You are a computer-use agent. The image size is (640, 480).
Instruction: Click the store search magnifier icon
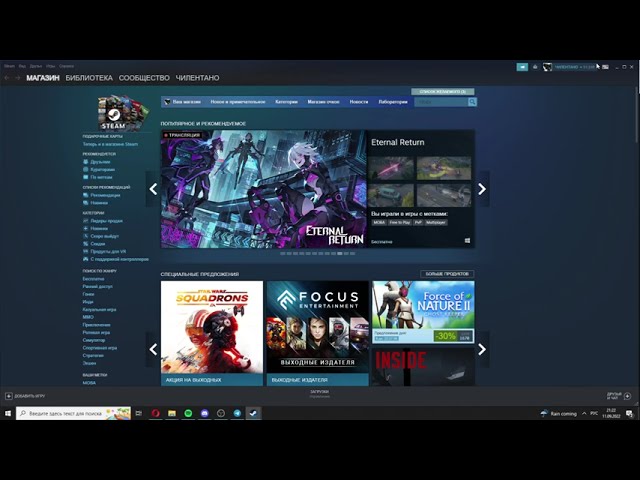(x=472, y=102)
